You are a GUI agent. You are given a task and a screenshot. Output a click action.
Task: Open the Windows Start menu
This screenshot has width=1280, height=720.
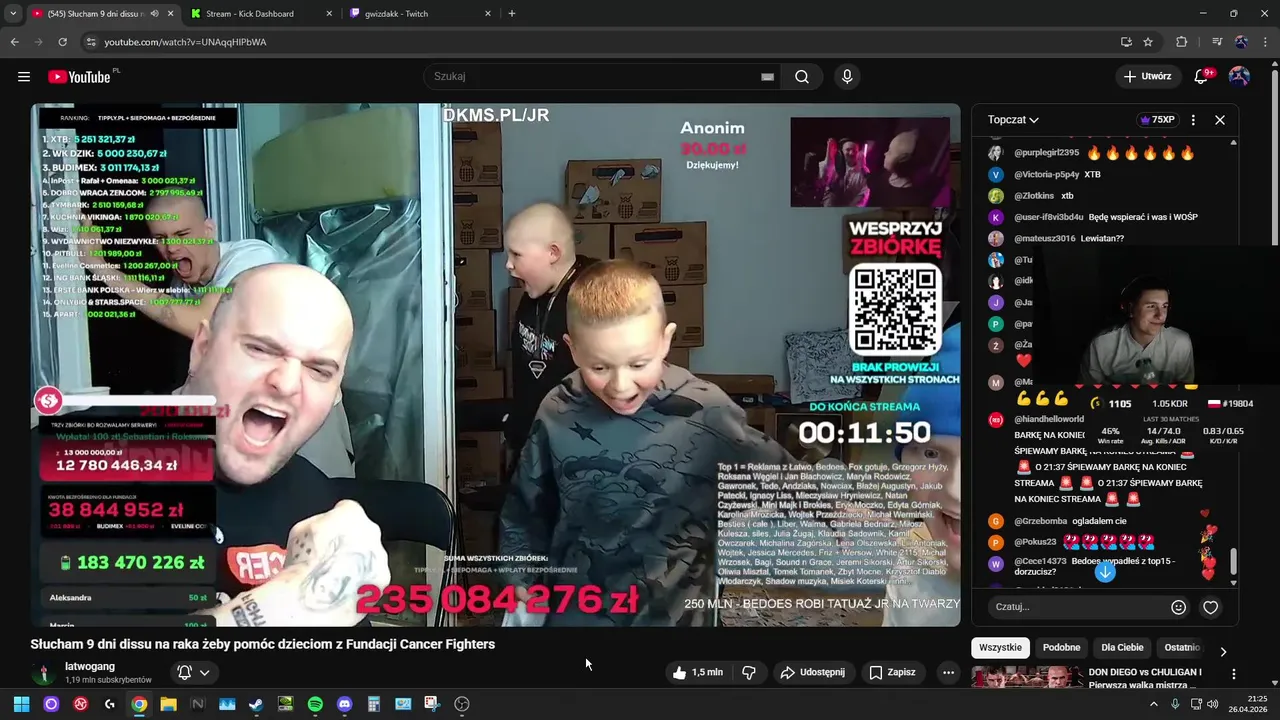21,704
